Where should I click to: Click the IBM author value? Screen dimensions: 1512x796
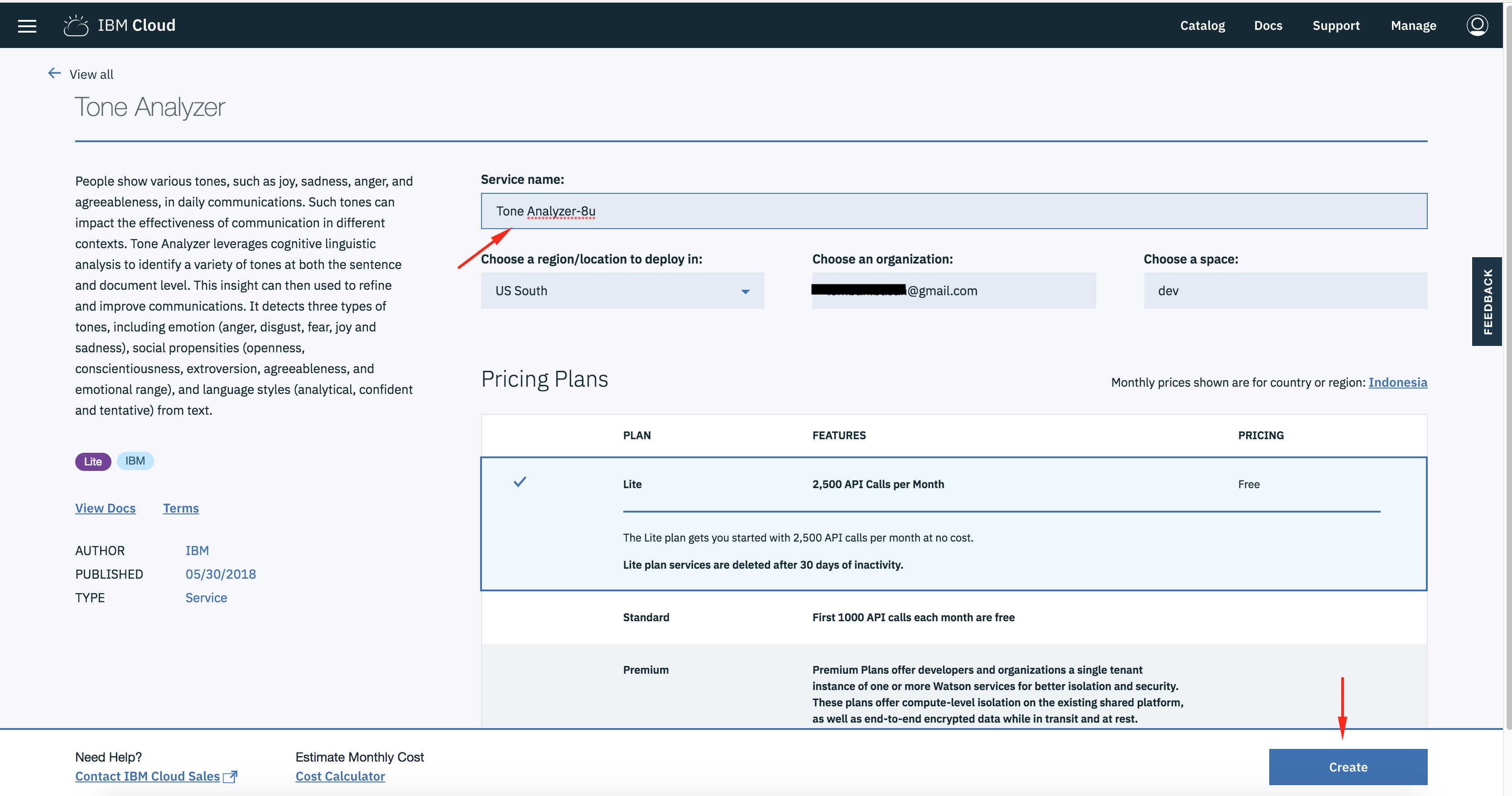click(197, 551)
